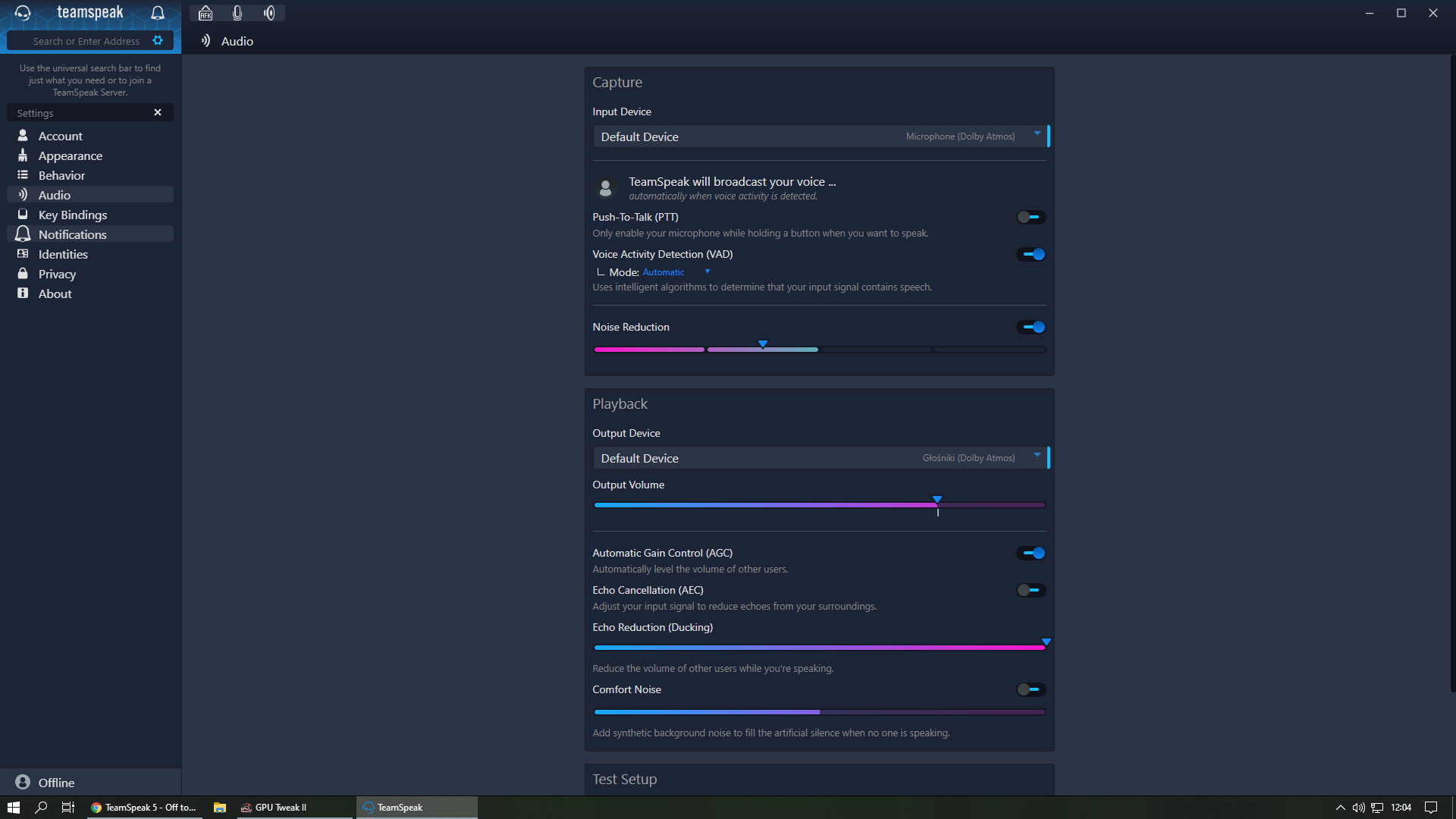Click the AFK away status icon
The image size is (1456, 819).
206,13
